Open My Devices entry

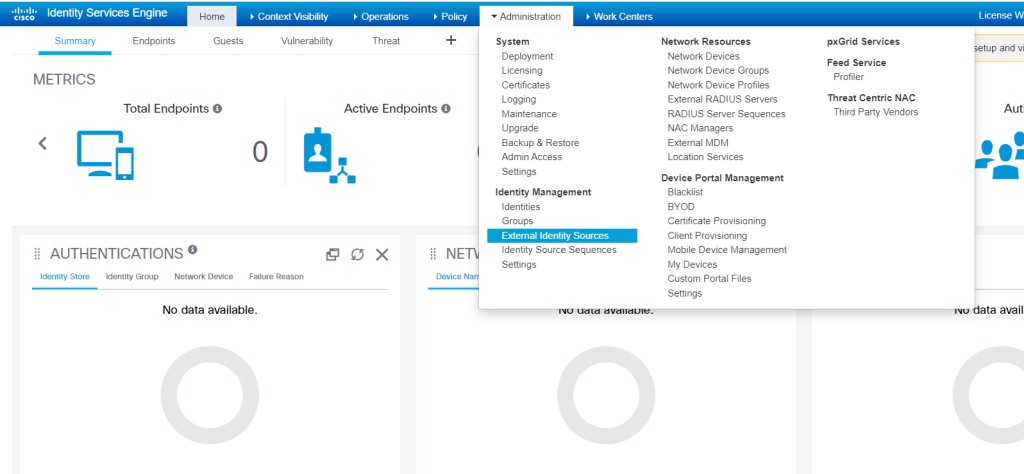pyautogui.click(x=692, y=264)
